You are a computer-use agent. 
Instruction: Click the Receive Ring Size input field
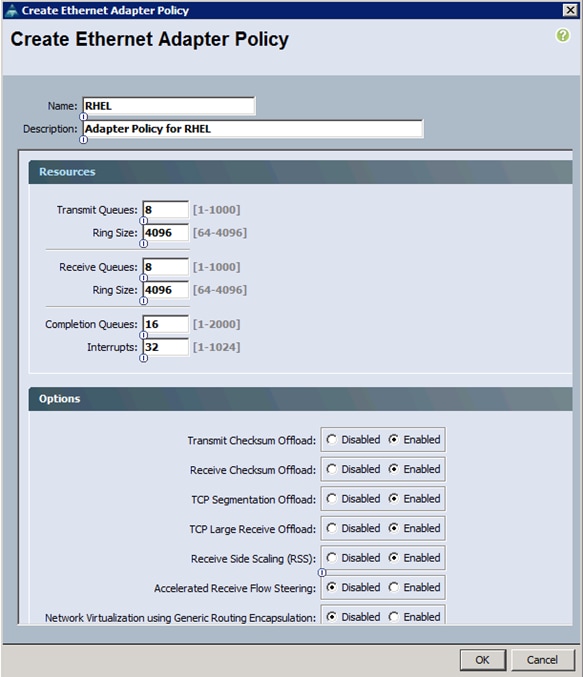(165, 290)
